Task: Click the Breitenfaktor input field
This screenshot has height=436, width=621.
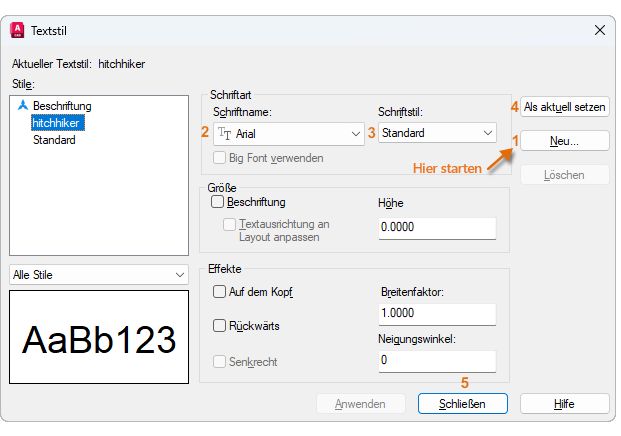Action: tap(437, 314)
